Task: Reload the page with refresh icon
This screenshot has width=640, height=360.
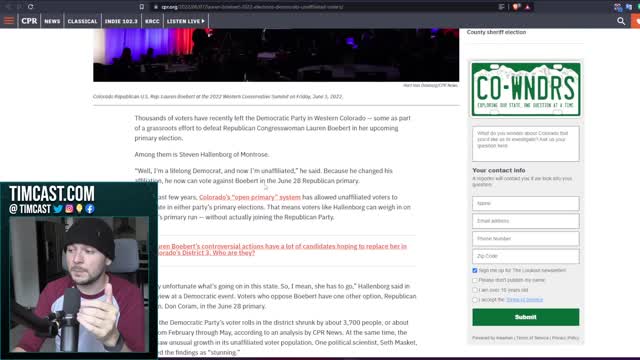Action: tap(31, 7)
